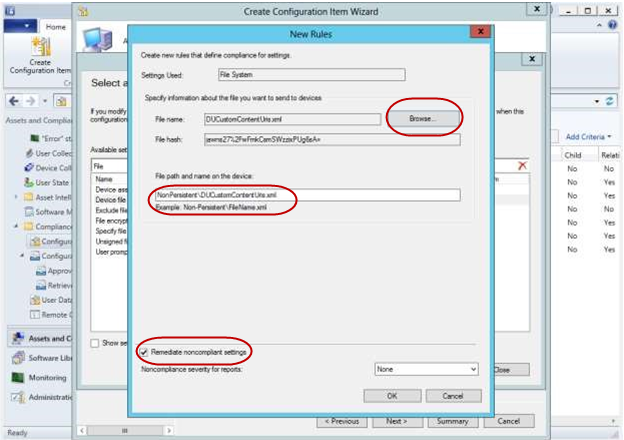Click Previous in the wizard

pyautogui.click(x=342, y=421)
